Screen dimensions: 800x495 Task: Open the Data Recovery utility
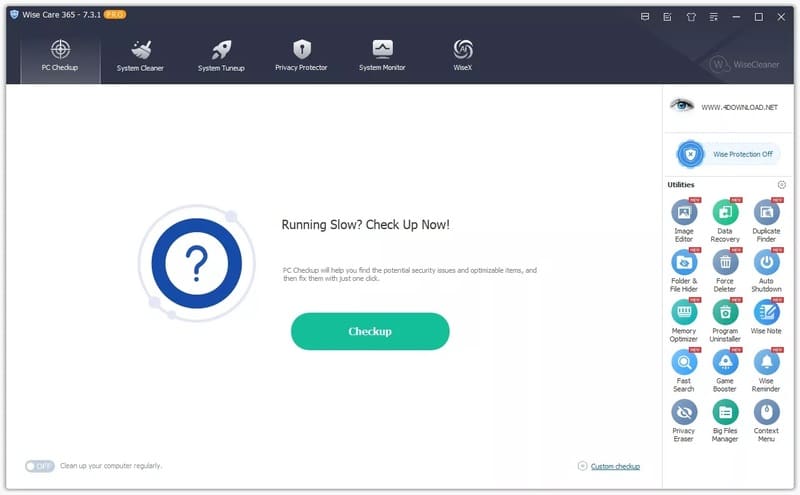725,220
